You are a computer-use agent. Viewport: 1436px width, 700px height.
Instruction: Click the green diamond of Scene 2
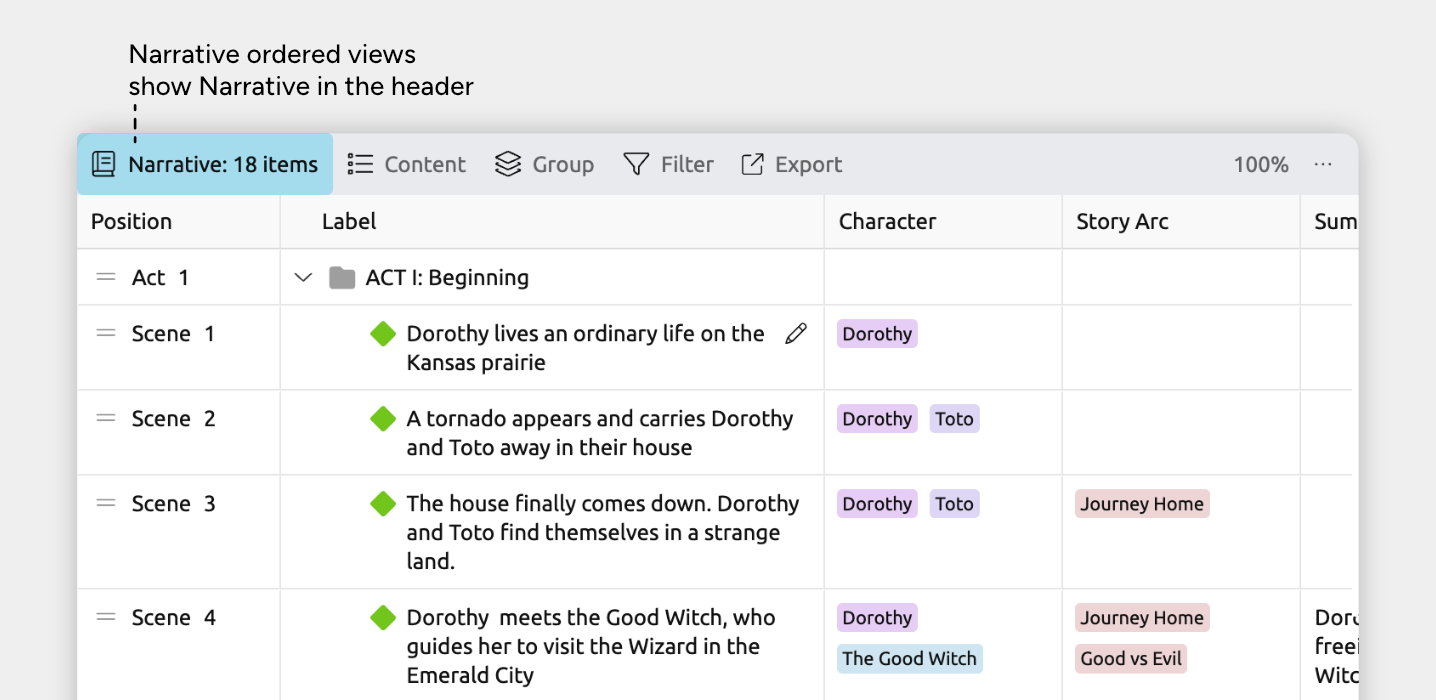coord(383,419)
